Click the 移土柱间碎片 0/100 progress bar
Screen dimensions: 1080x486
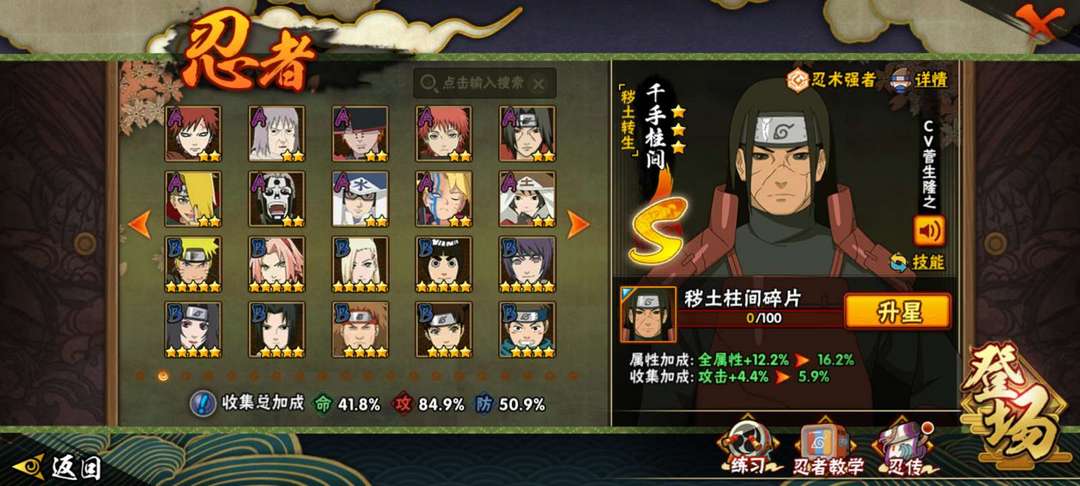pos(761,318)
